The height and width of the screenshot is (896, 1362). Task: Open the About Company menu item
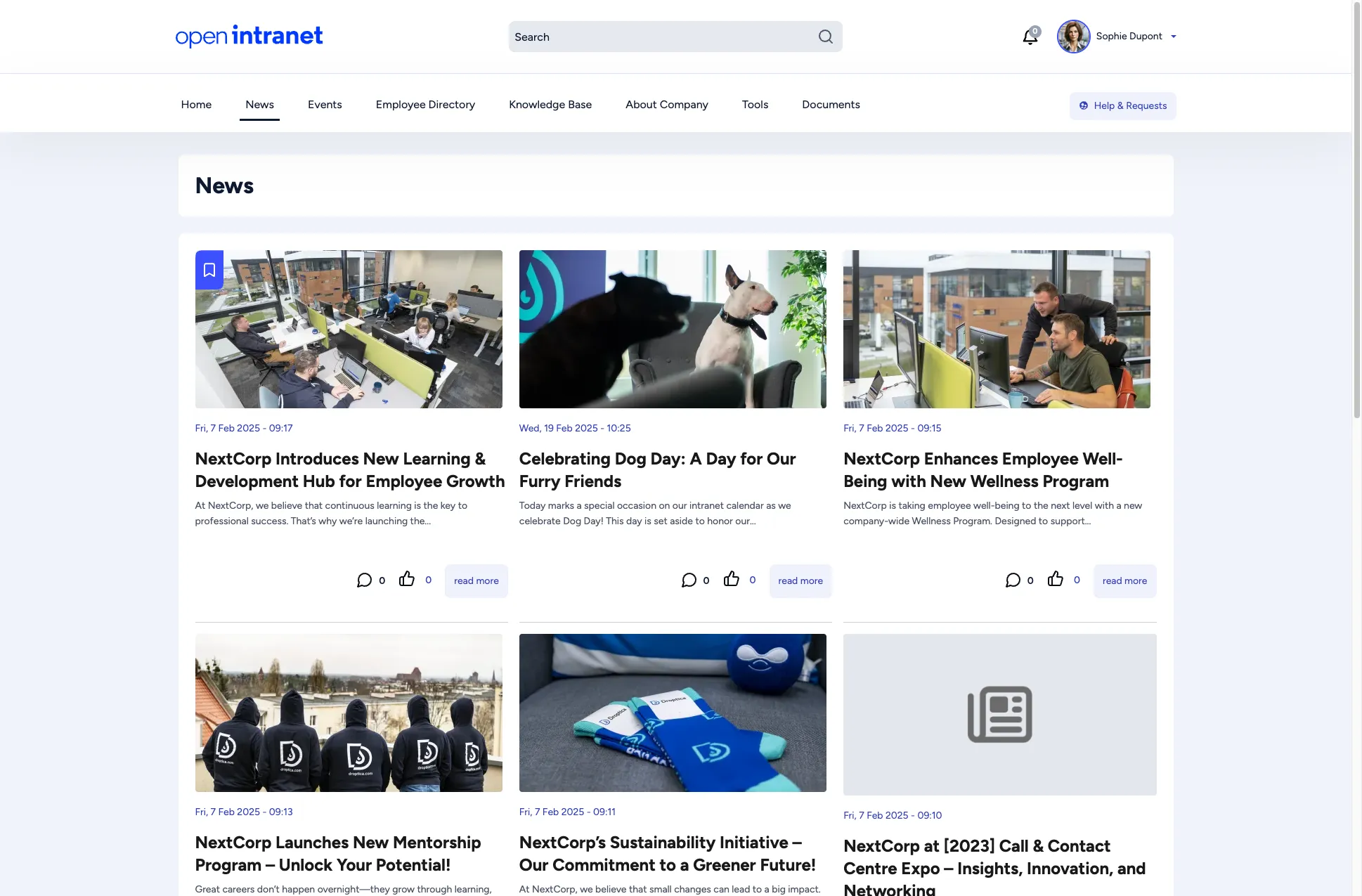(x=667, y=104)
